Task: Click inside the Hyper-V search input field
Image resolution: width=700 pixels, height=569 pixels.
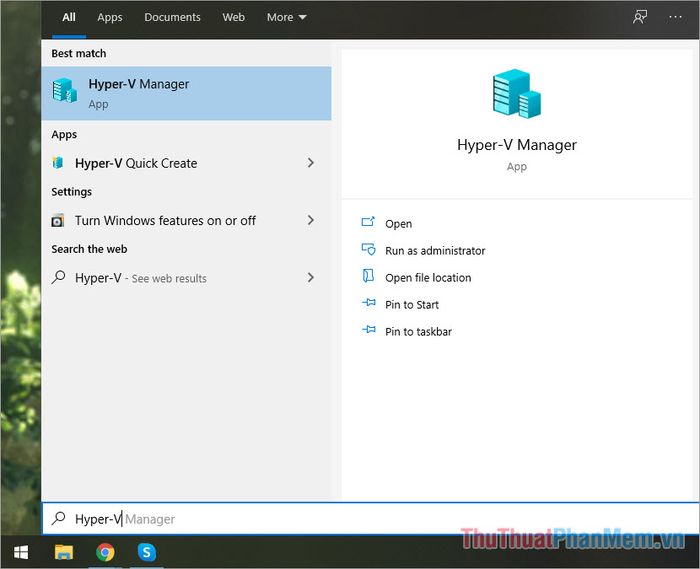Action: (x=371, y=519)
